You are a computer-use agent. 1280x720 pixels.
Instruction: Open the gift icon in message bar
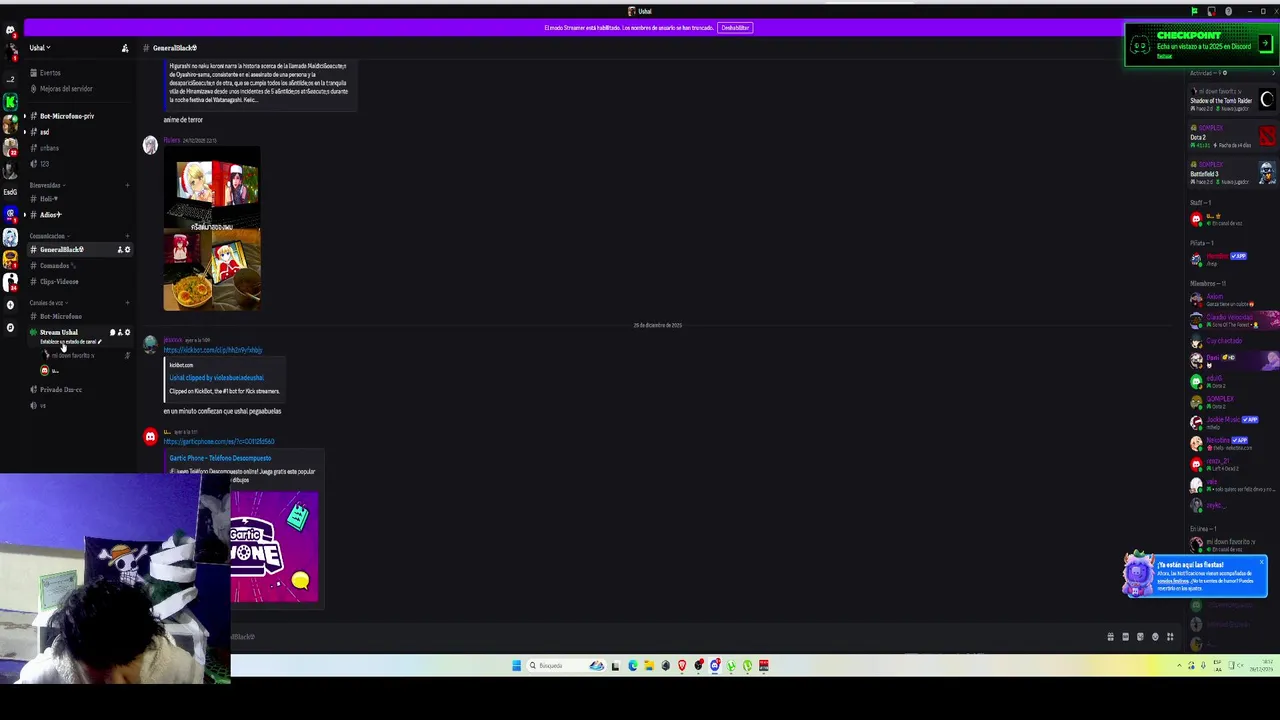click(1110, 637)
